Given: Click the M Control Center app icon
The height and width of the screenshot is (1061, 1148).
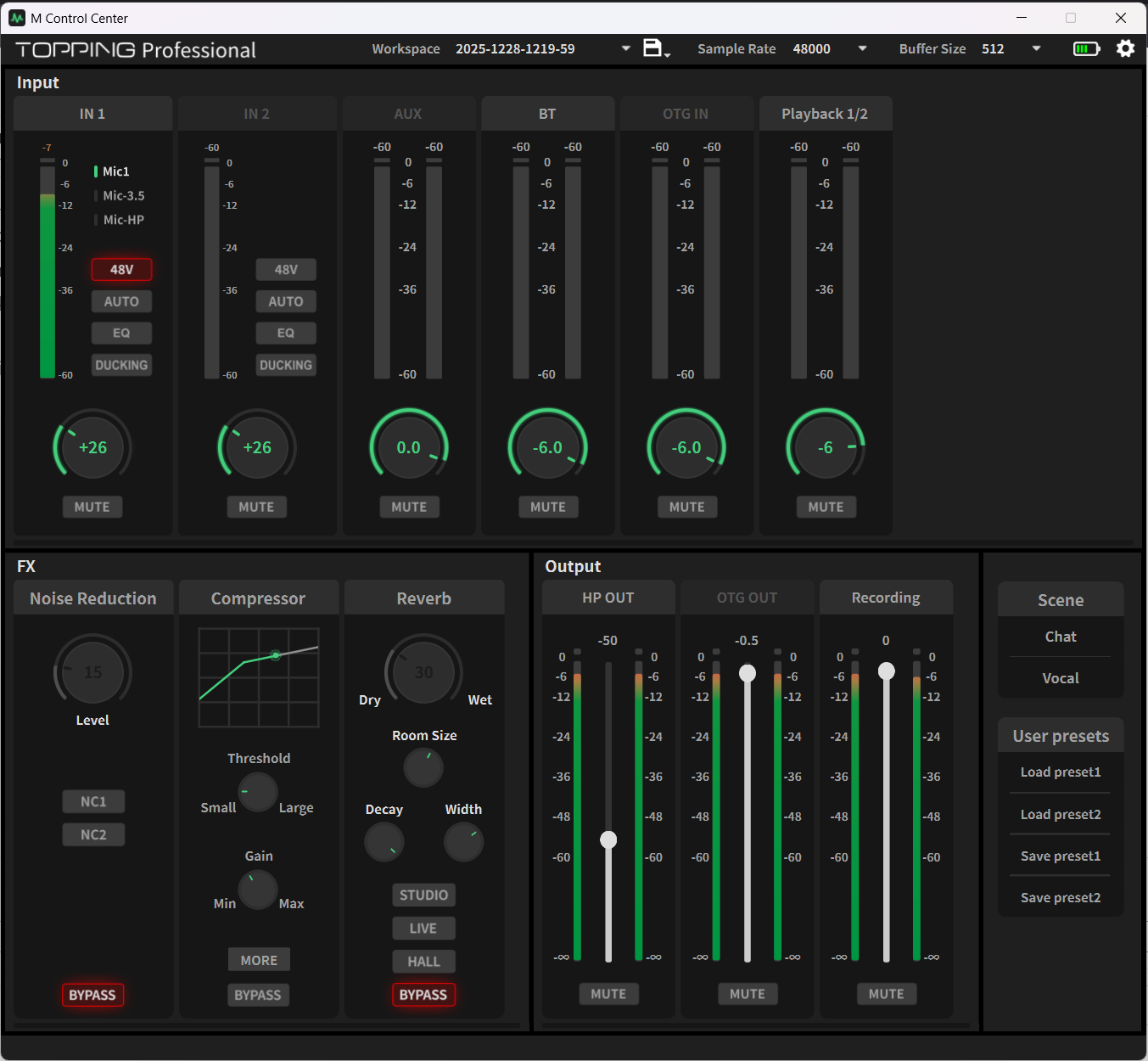Looking at the screenshot, I should (17, 18).
